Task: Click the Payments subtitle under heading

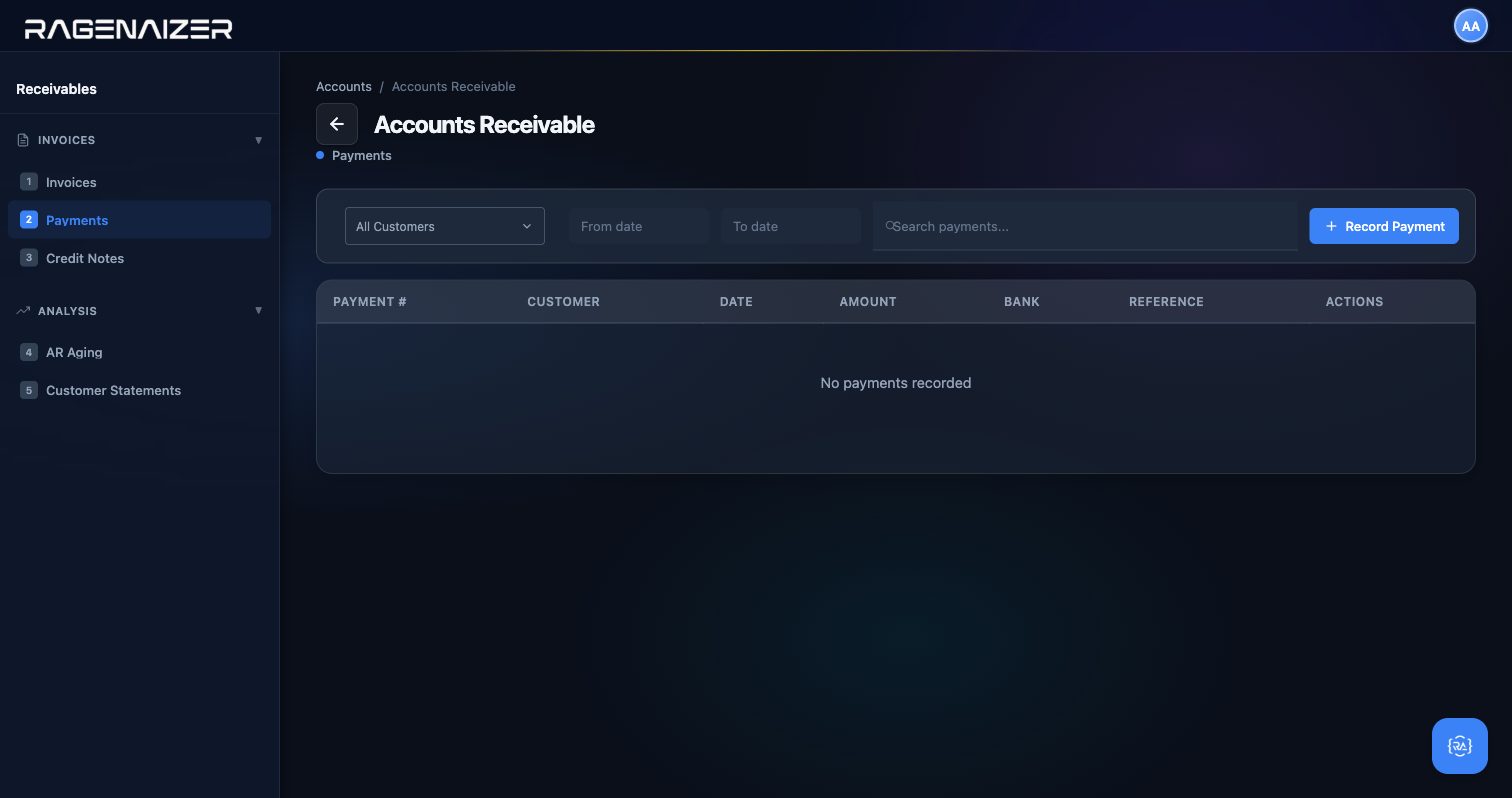Action: pyautogui.click(x=362, y=156)
